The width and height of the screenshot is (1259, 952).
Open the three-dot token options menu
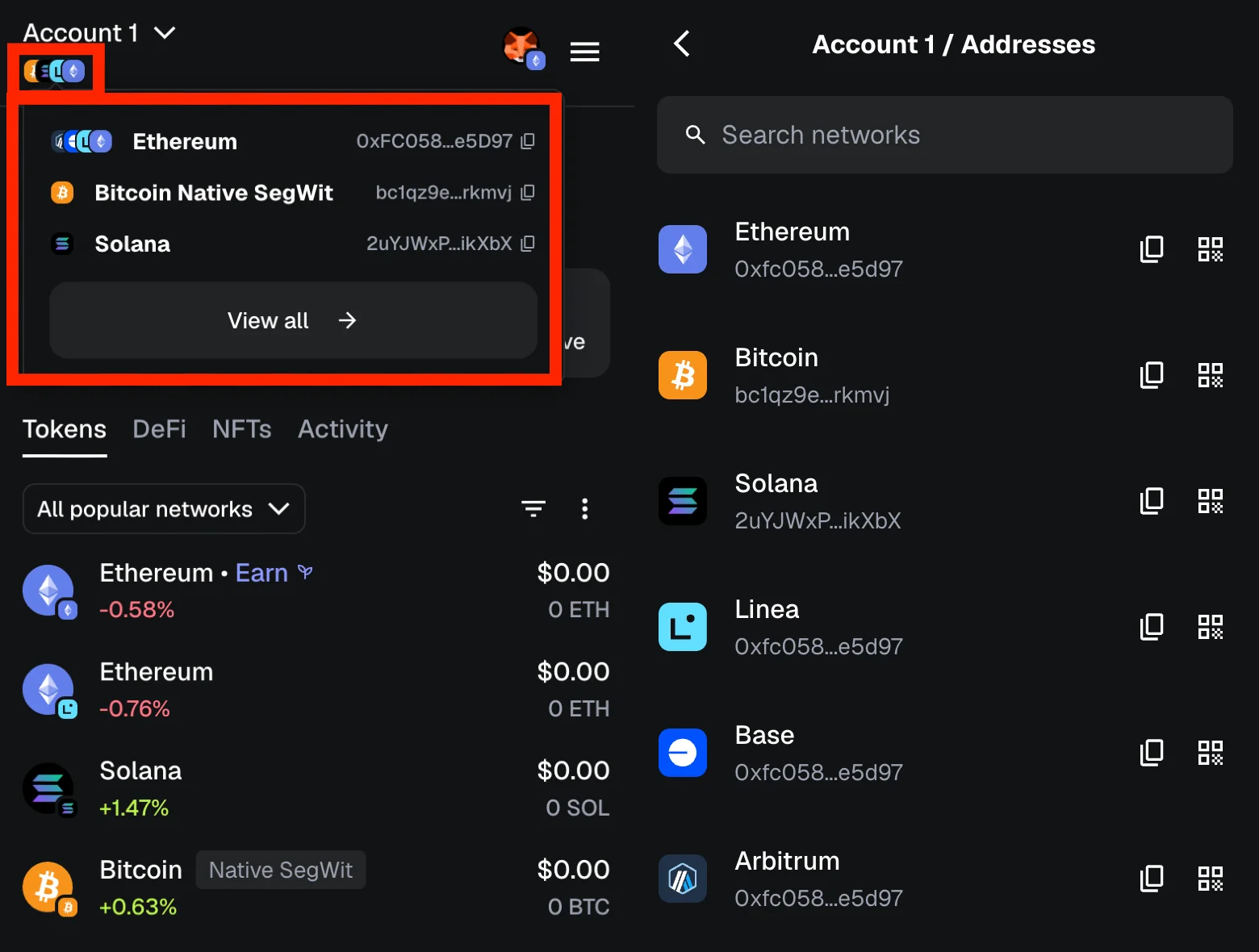point(585,508)
